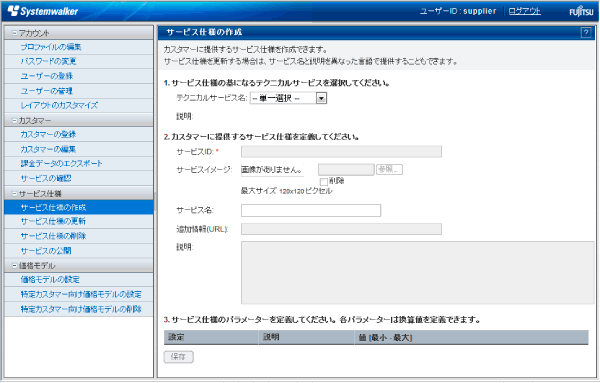600x383 pixels.
Task: Click the service image file path field
Action: [346, 169]
